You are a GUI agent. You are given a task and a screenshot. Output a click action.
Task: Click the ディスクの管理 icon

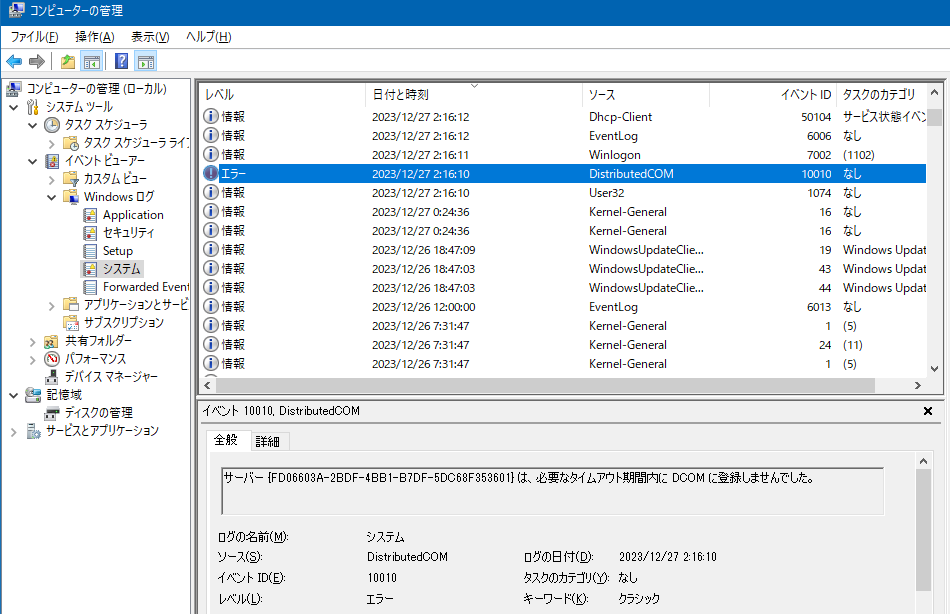[x=52, y=413]
